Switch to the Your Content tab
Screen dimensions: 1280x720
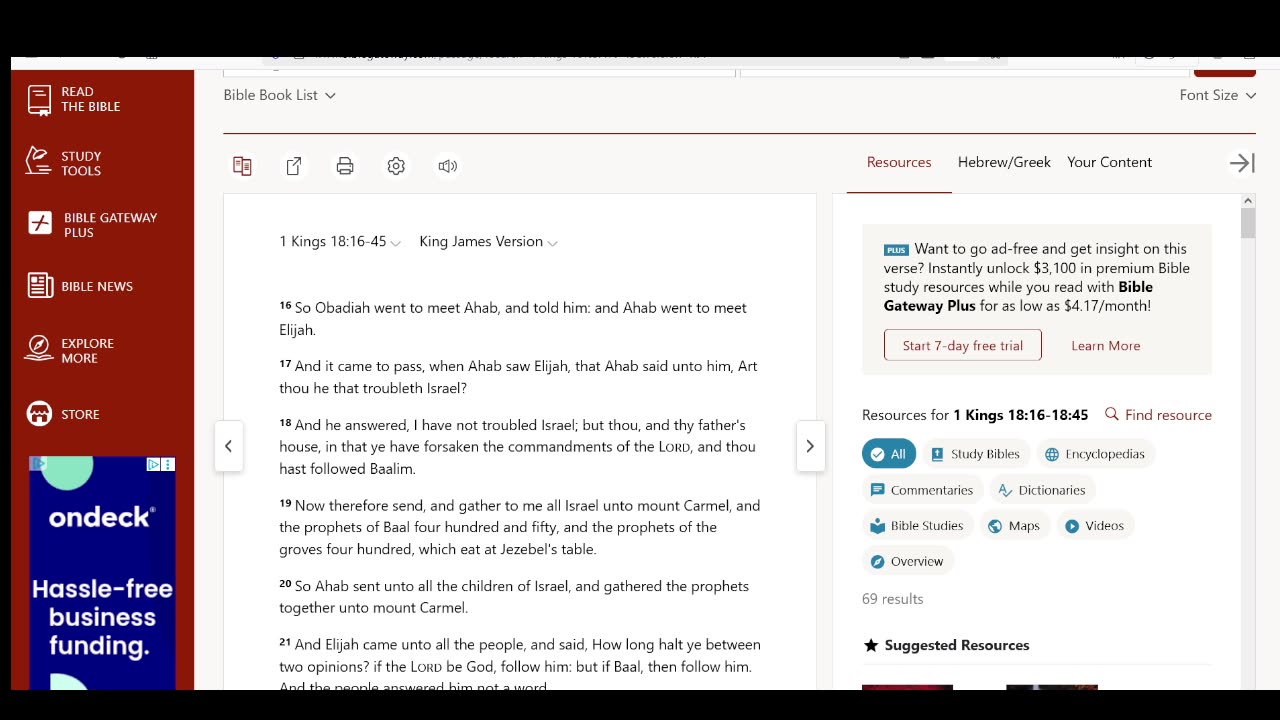pos(1109,162)
